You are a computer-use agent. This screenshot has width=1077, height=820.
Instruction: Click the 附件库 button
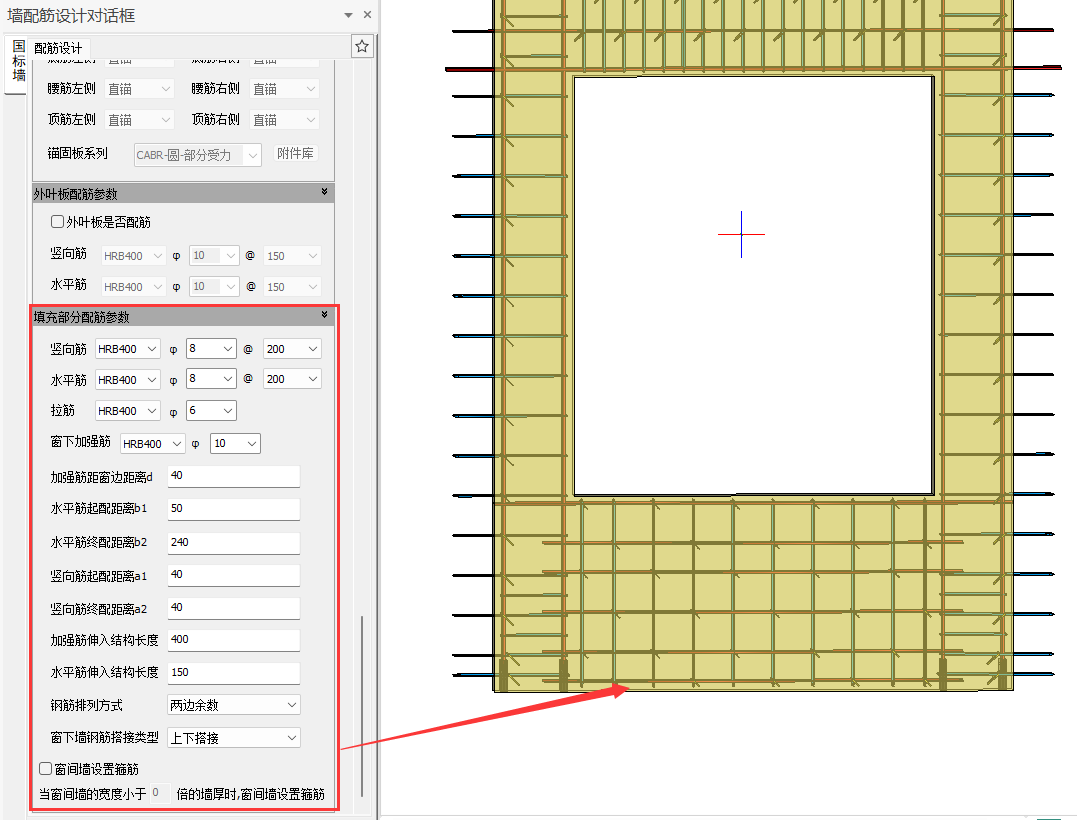point(295,154)
